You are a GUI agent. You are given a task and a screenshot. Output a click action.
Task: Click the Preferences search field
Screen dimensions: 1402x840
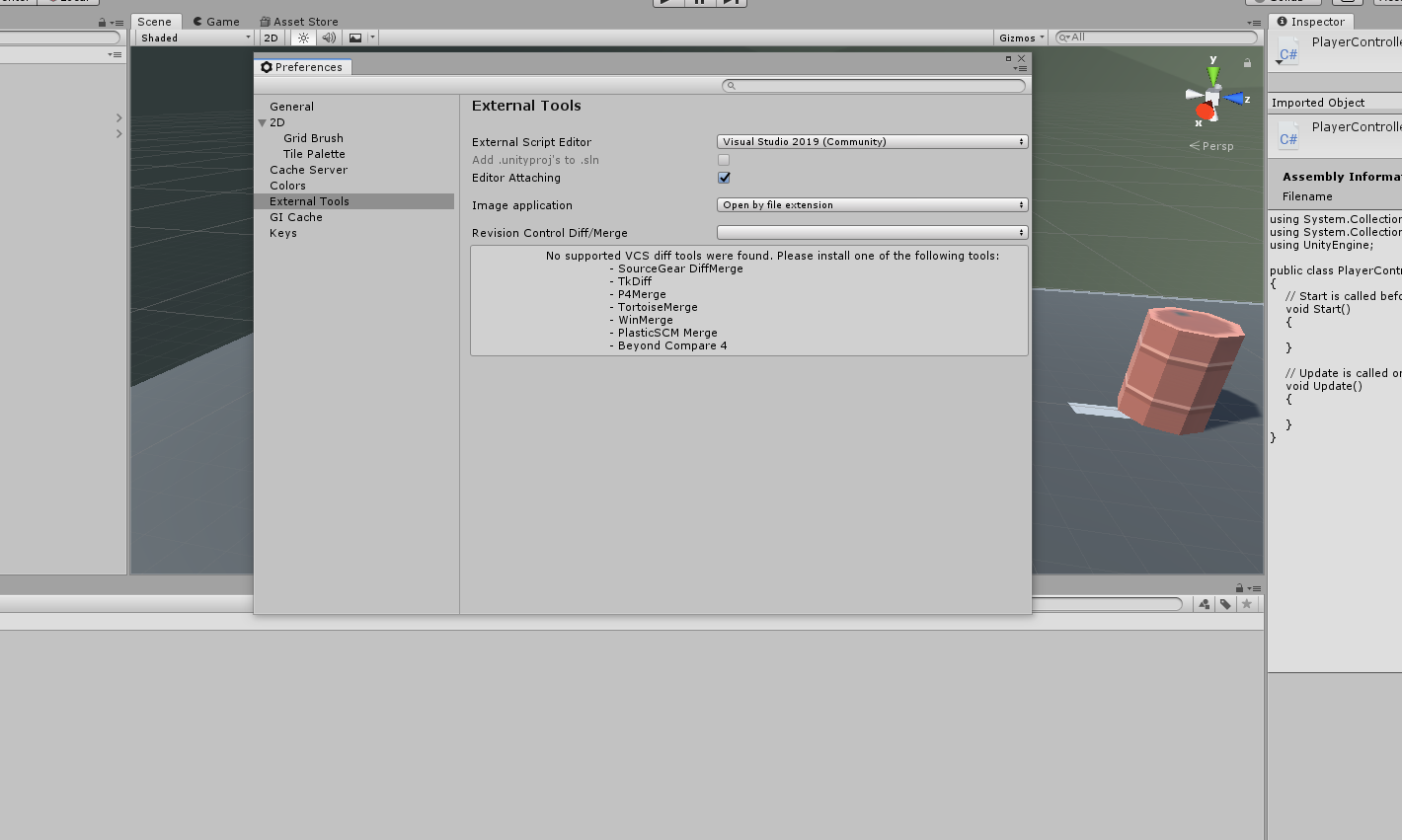click(874, 86)
